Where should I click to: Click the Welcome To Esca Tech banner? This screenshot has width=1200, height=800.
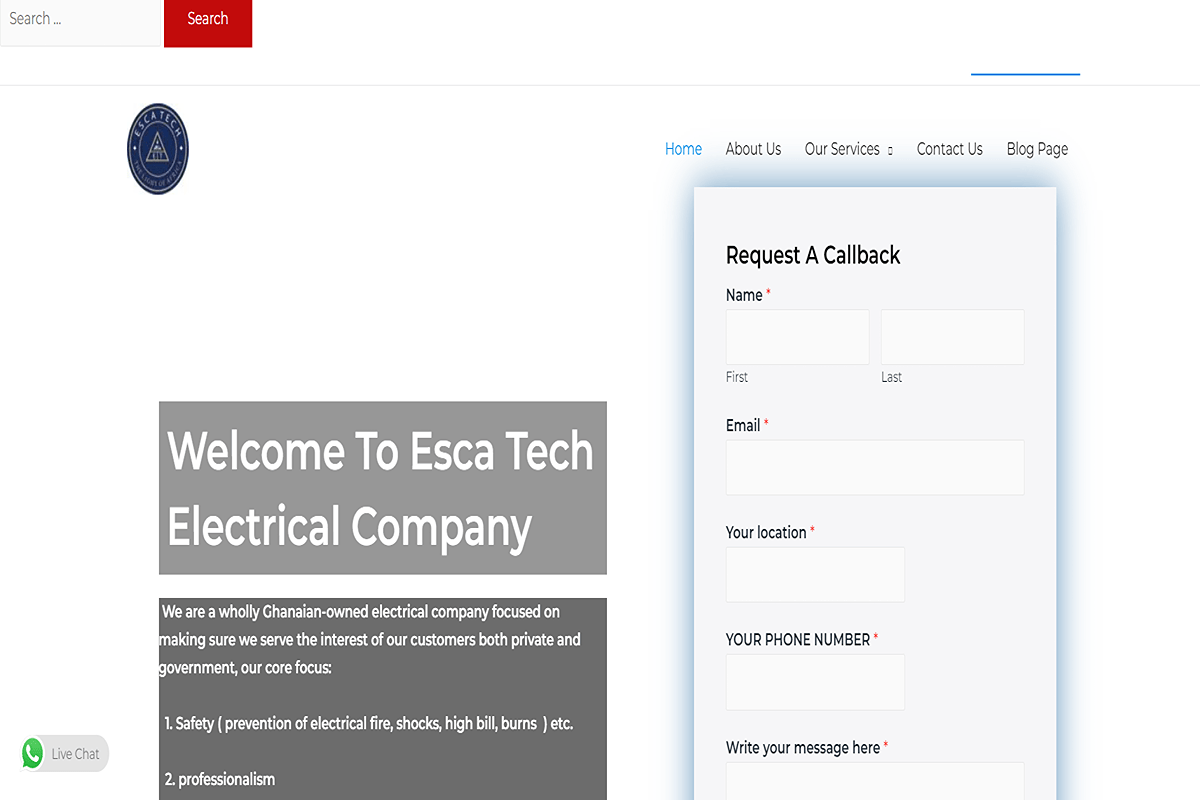tap(381, 488)
